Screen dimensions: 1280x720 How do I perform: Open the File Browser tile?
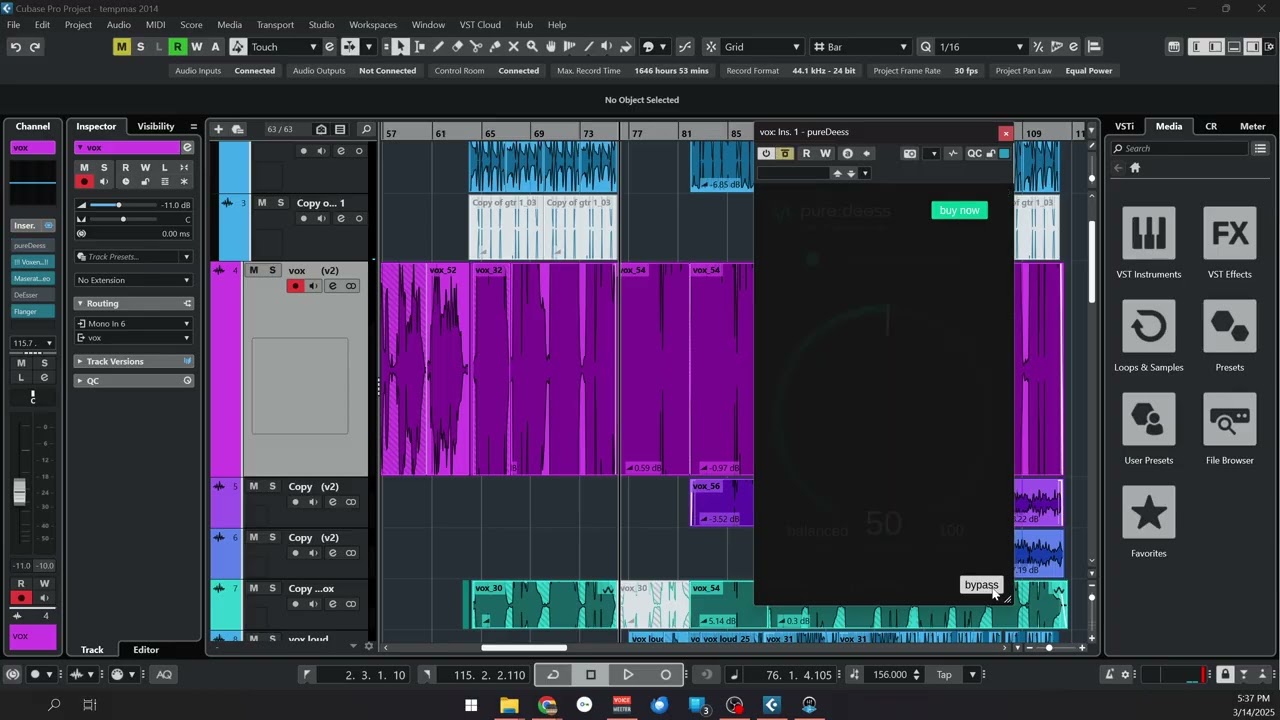pos(1229,419)
